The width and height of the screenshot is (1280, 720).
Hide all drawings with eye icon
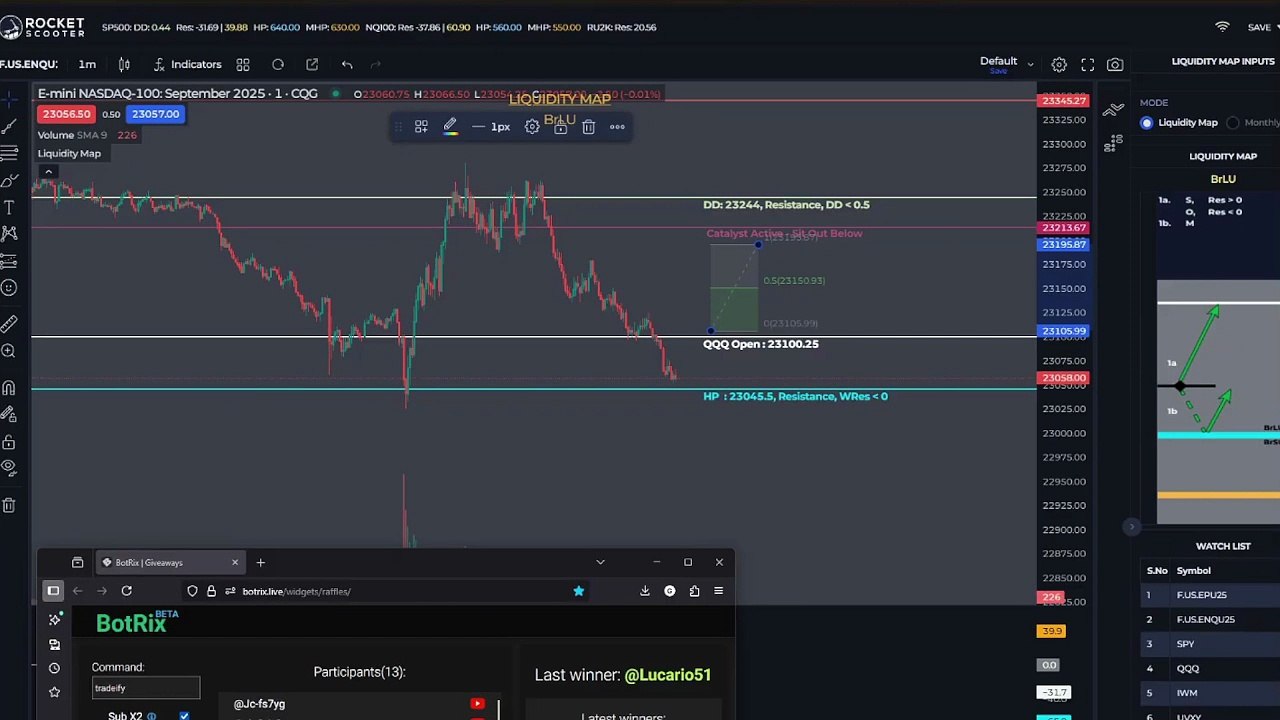click(x=9, y=467)
